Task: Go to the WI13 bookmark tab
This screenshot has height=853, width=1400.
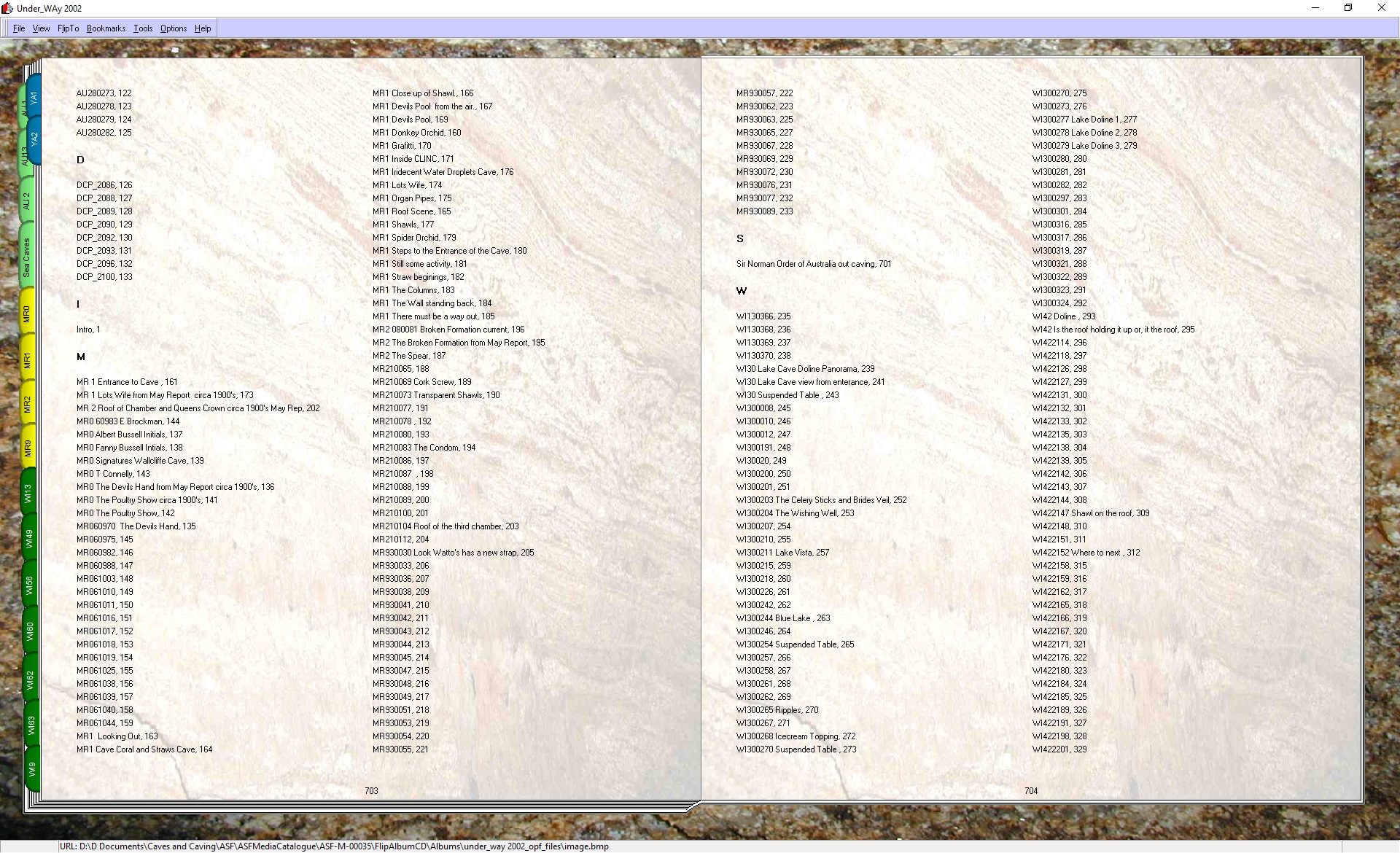Action: coord(28,494)
